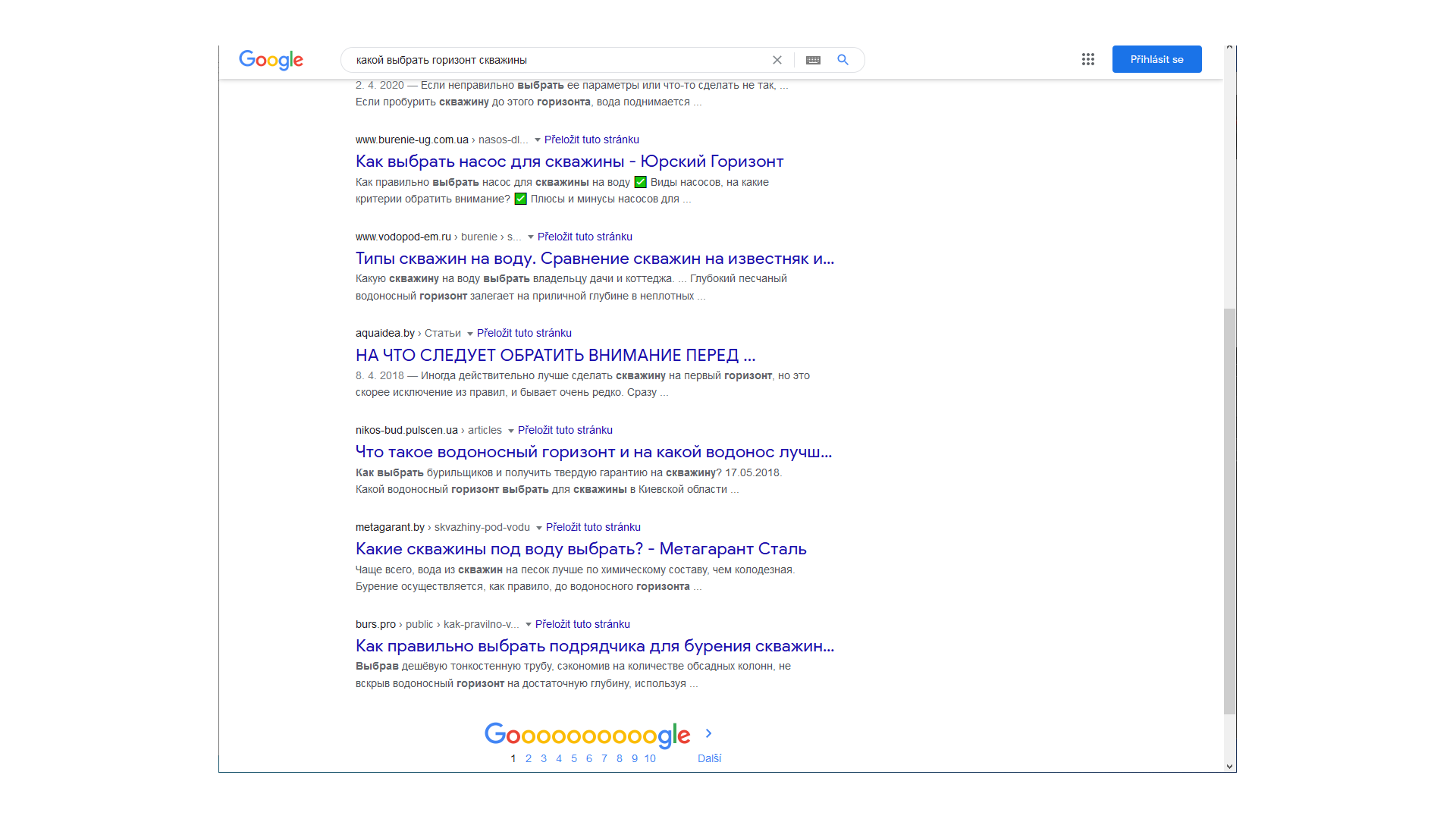Expand dropdown arrow next to vodopod-em.ru

pyautogui.click(x=531, y=237)
